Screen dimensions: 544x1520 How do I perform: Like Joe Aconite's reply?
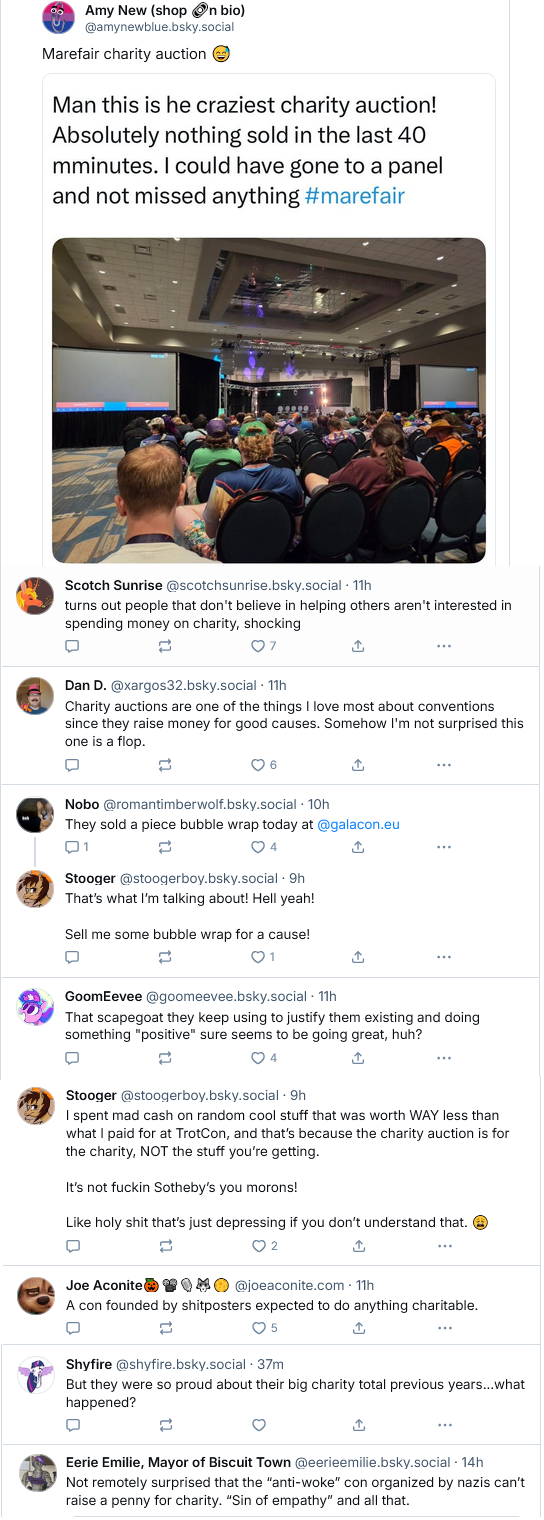(x=258, y=1328)
